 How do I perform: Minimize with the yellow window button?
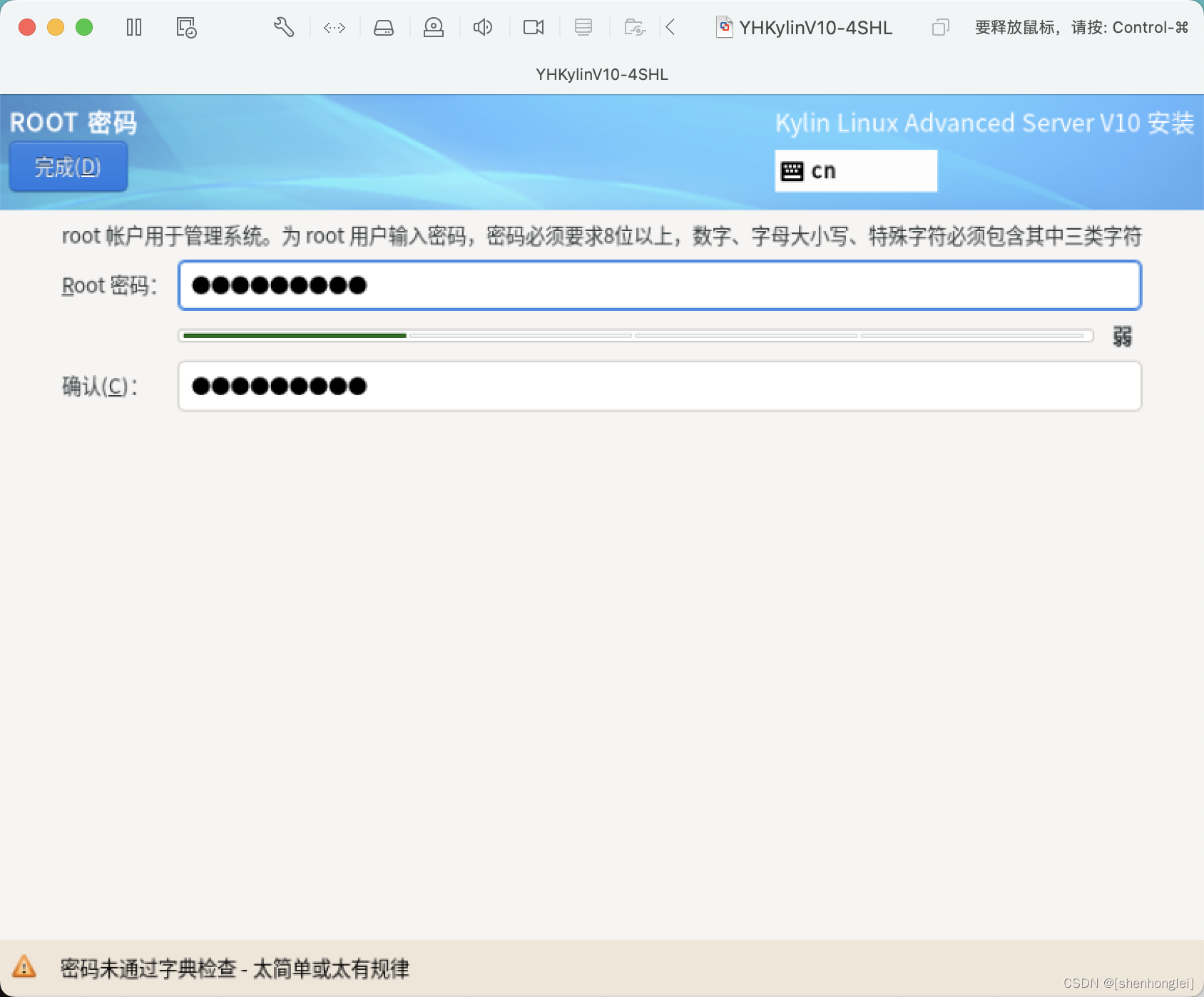56,28
